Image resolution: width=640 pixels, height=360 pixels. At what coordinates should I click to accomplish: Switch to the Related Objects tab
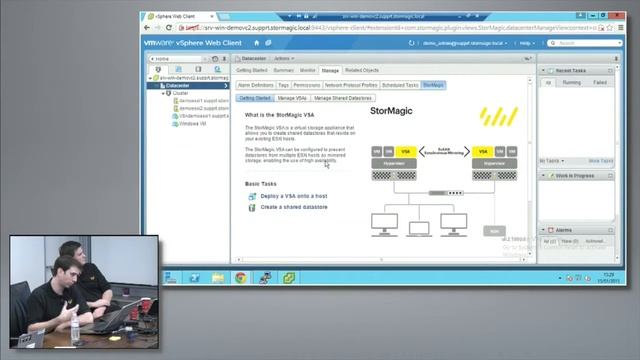pos(362,70)
